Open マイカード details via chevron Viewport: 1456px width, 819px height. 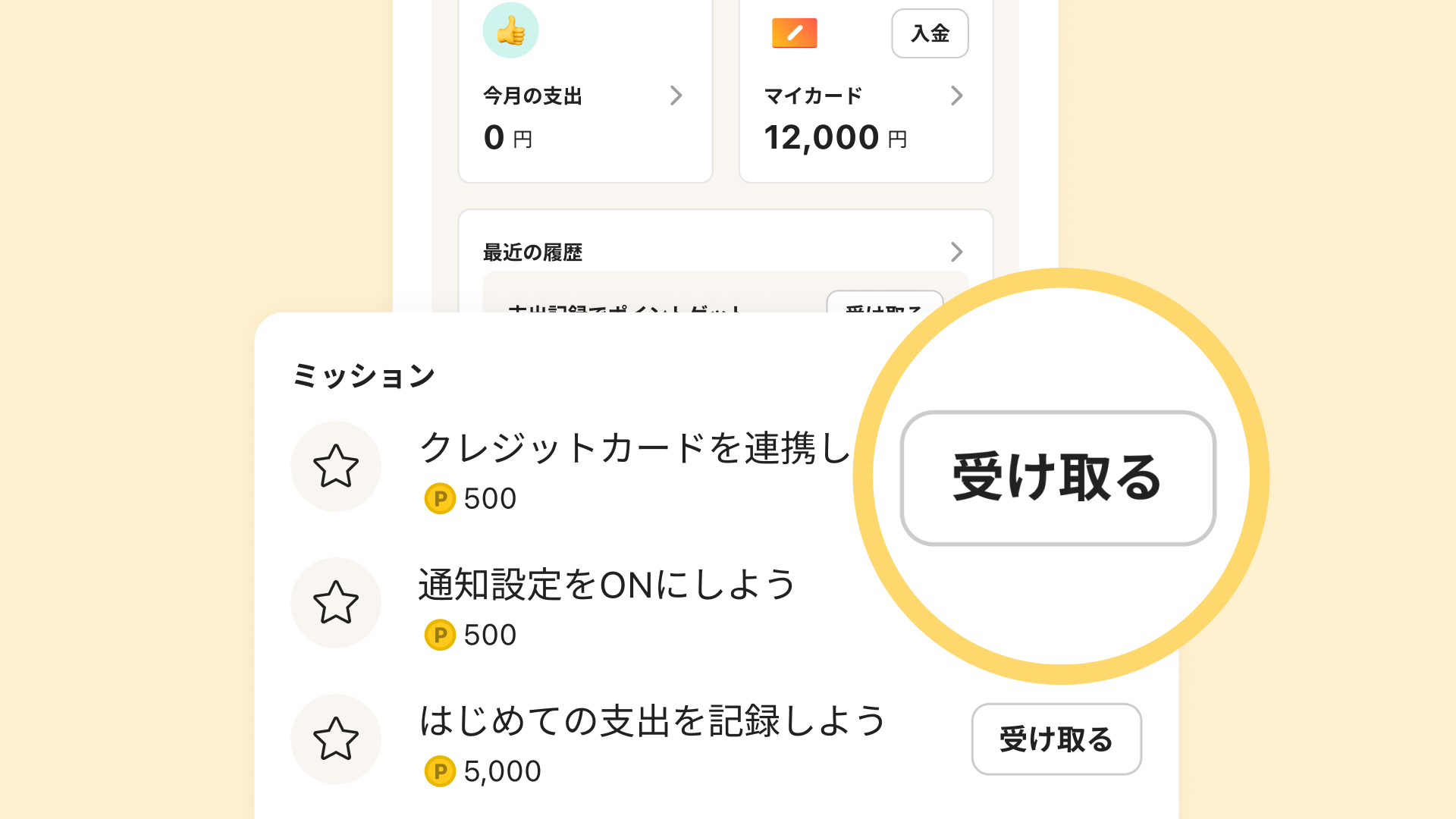pyautogui.click(x=956, y=96)
